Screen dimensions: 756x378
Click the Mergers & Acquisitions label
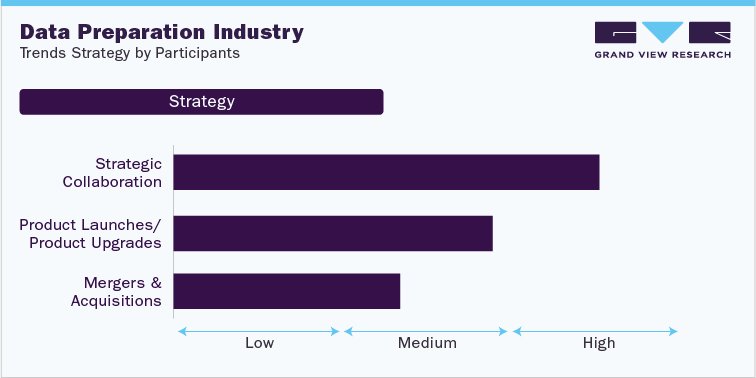point(116,291)
